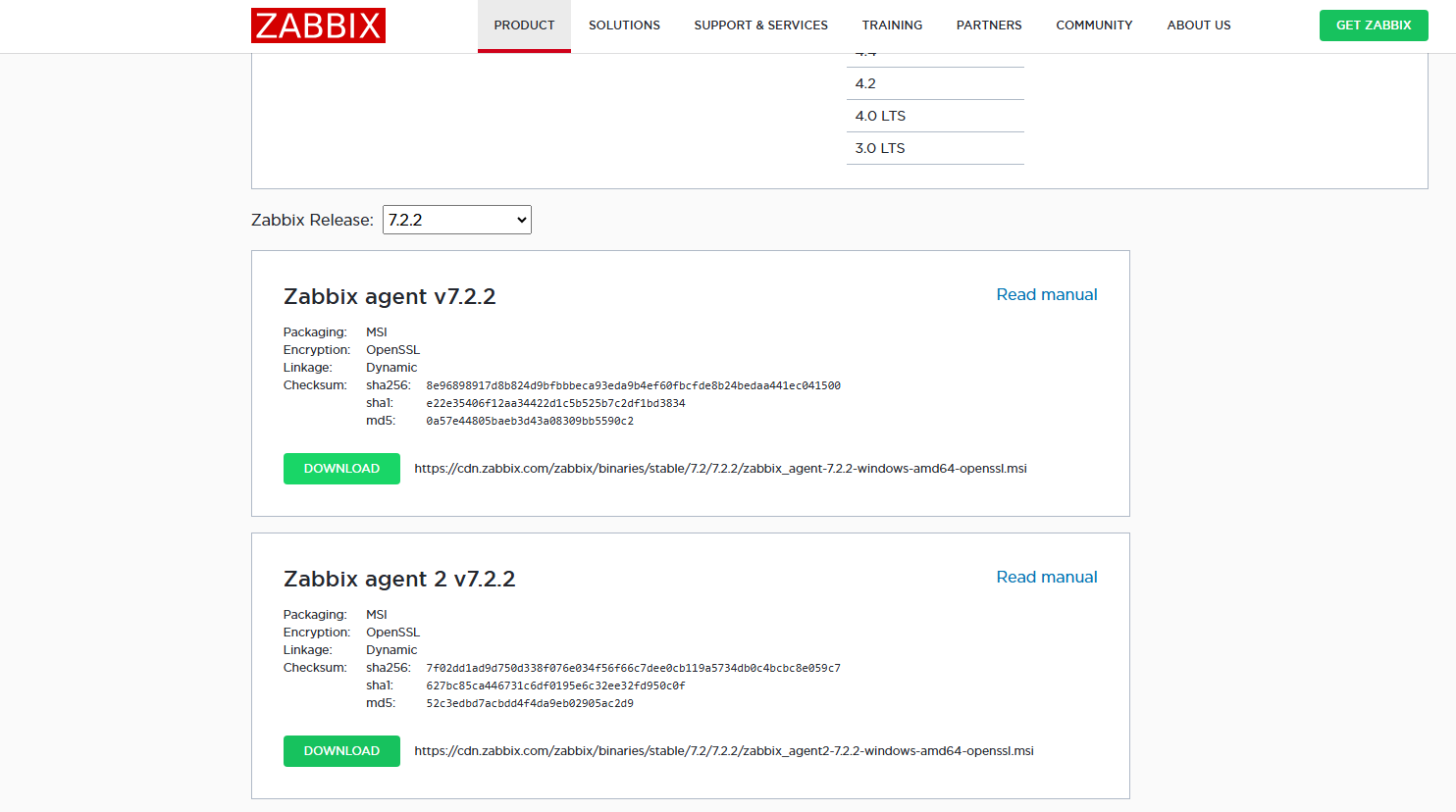Click sha1 checksum 627bc85ca446731c6df0195e6c32ee32fd950c0f
The image size is (1456, 812).
(555, 685)
